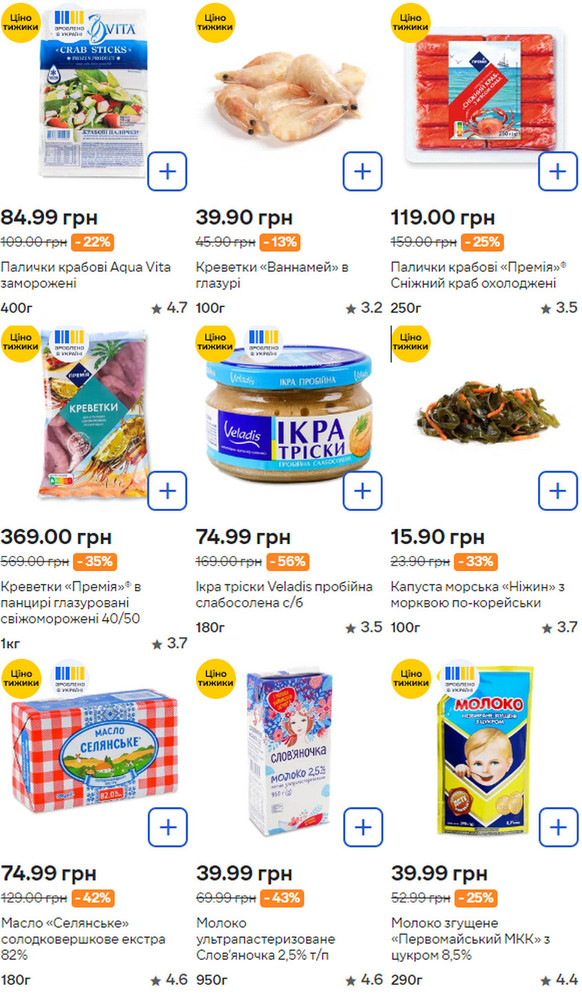Open 'Креветки «Ваннамей» в глазурі' product link
The image size is (582, 1000).
pos(272,275)
